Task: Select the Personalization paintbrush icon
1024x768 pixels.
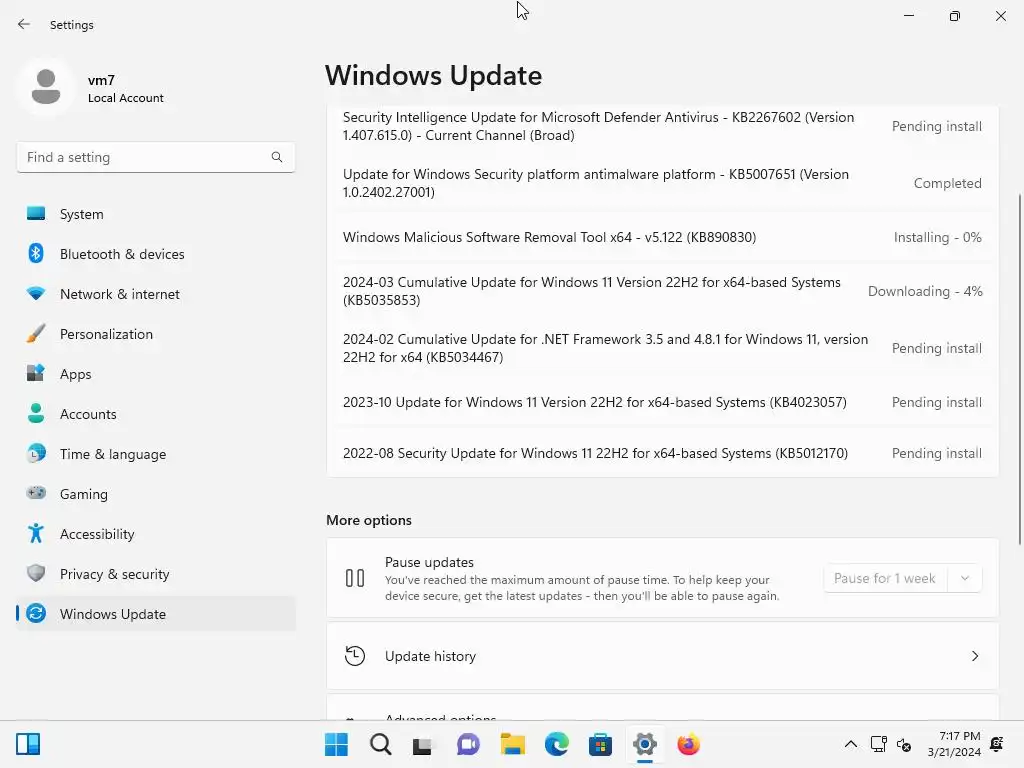Action: (x=36, y=334)
